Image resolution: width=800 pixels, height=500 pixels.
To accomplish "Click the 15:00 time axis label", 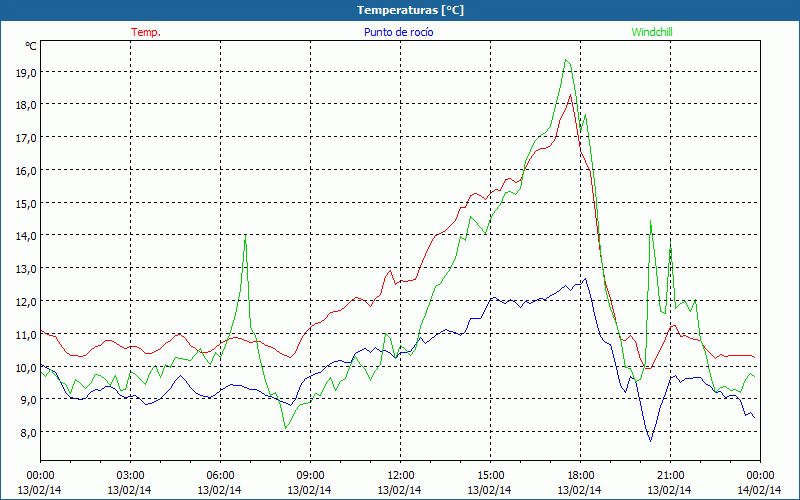I will click(x=490, y=476).
